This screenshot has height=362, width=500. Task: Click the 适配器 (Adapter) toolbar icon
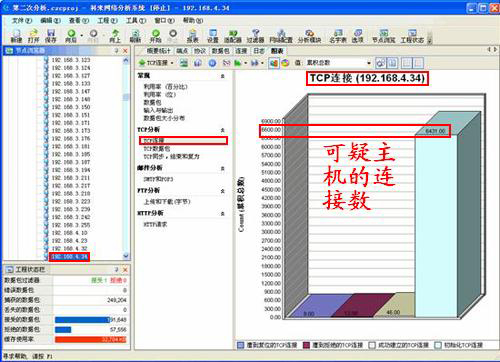(x=233, y=36)
